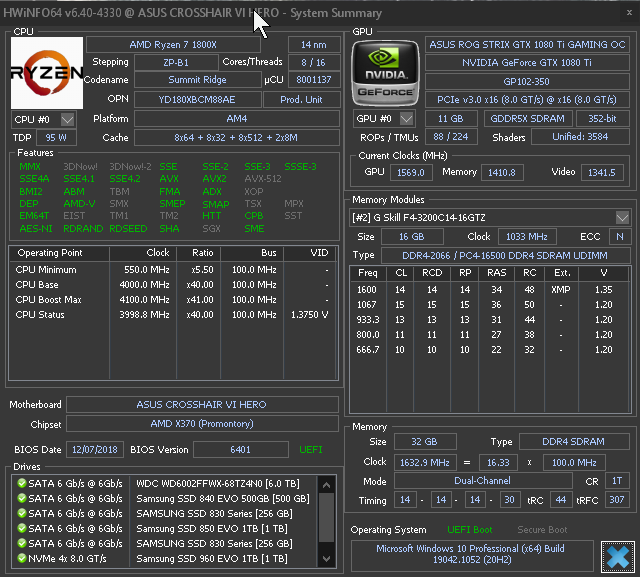This screenshot has height=577, width=640.
Task: Click the Windows 10 Professional build field
Action: 471,554
